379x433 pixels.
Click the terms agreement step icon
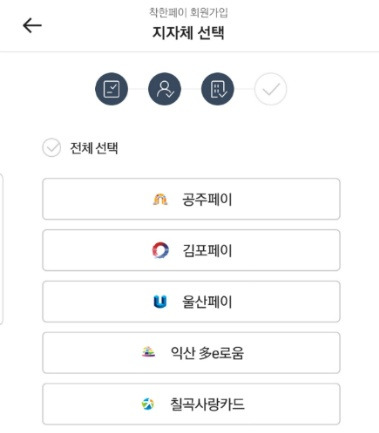click(x=111, y=89)
